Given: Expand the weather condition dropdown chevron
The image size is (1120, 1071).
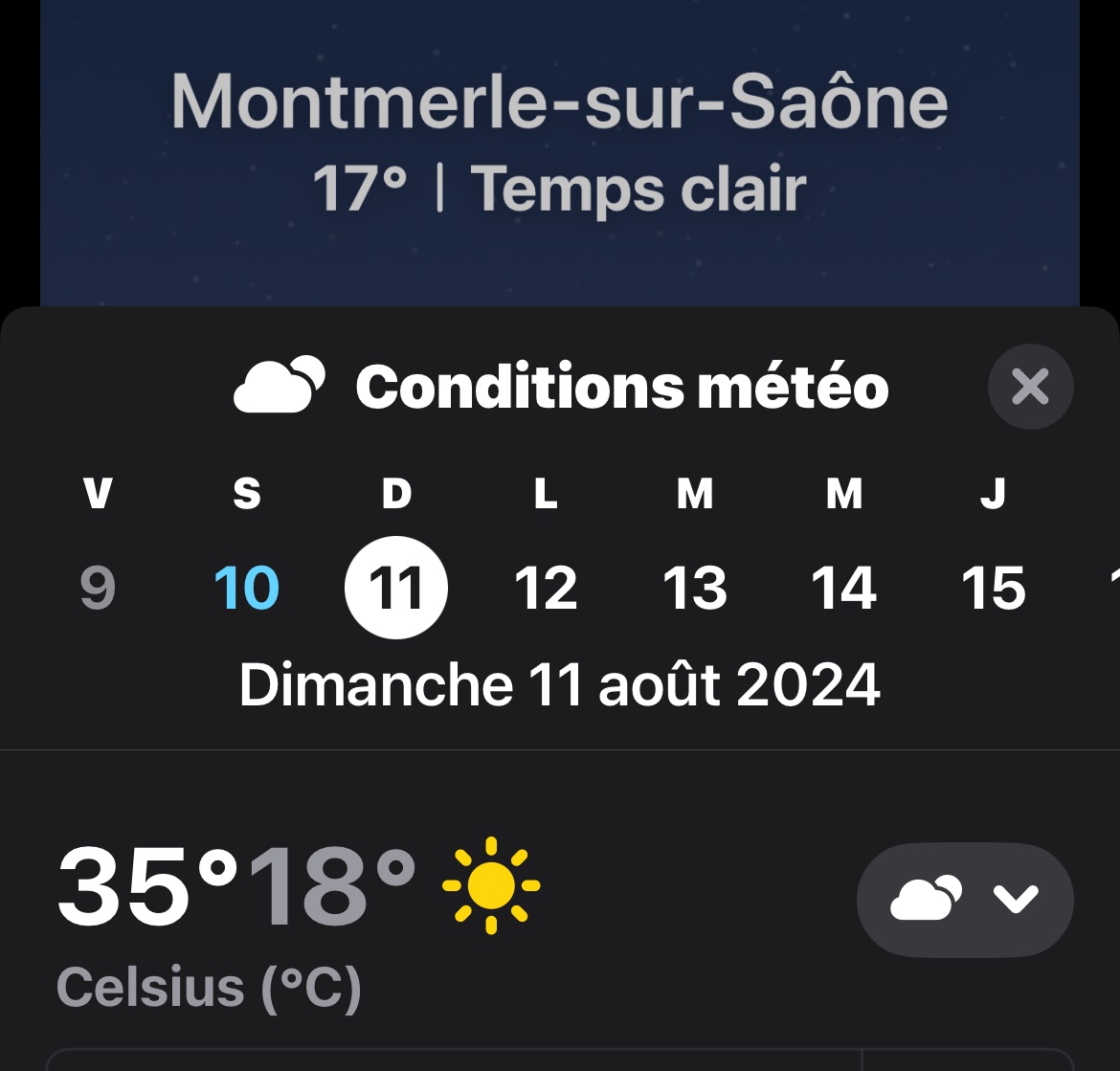Looking at the screenshot, I should pos(1015,899).
